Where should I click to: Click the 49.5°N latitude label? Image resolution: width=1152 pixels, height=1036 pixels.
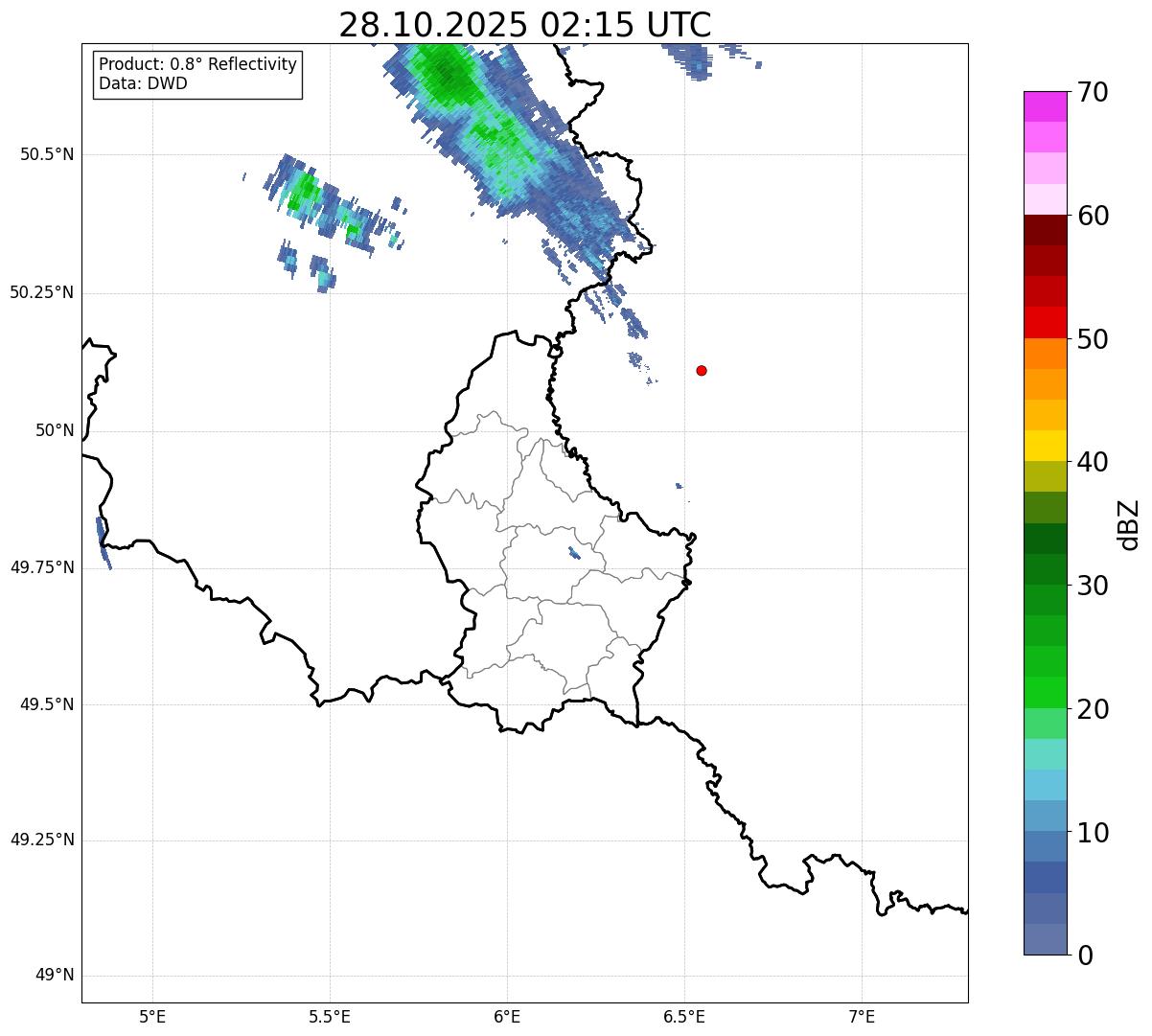point(47,704)
